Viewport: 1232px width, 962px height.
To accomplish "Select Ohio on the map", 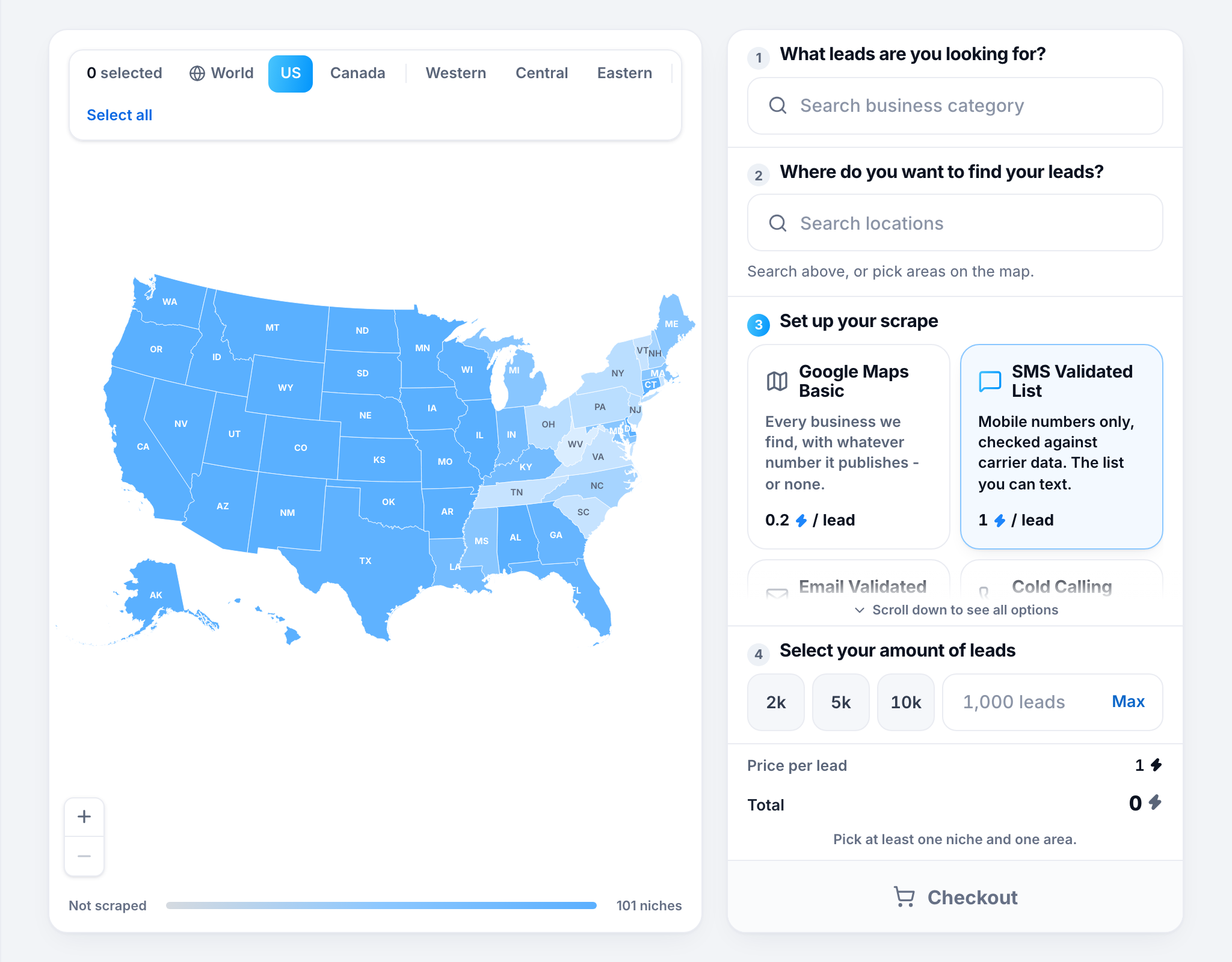I will pyautogui.click(x=548, y=424).
